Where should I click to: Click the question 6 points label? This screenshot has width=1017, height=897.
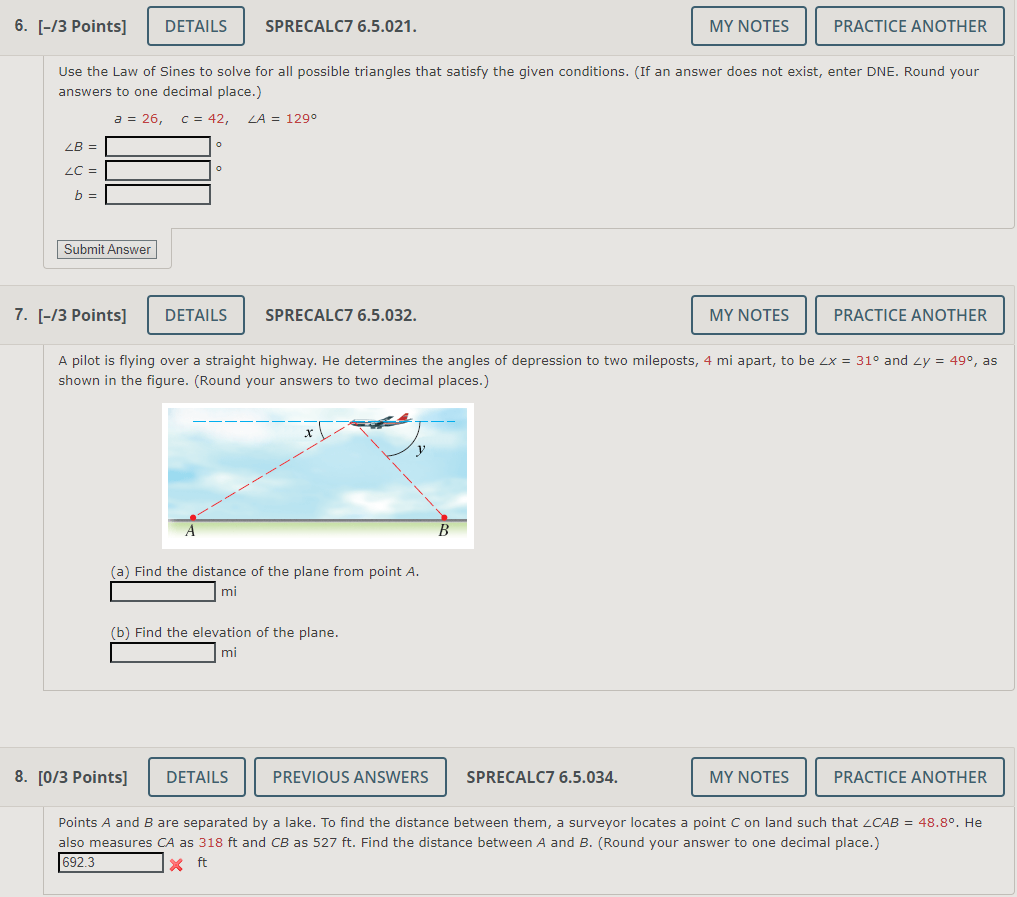tap(83, 26)
